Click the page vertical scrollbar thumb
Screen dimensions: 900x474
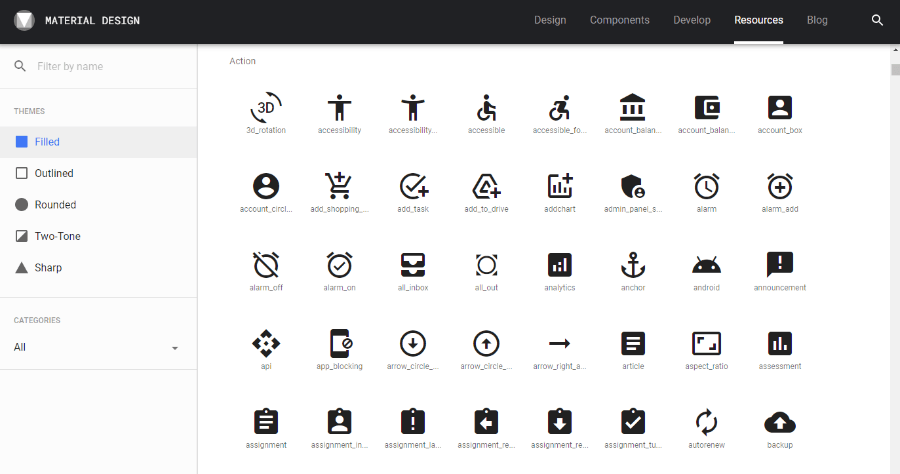(895, 70)
